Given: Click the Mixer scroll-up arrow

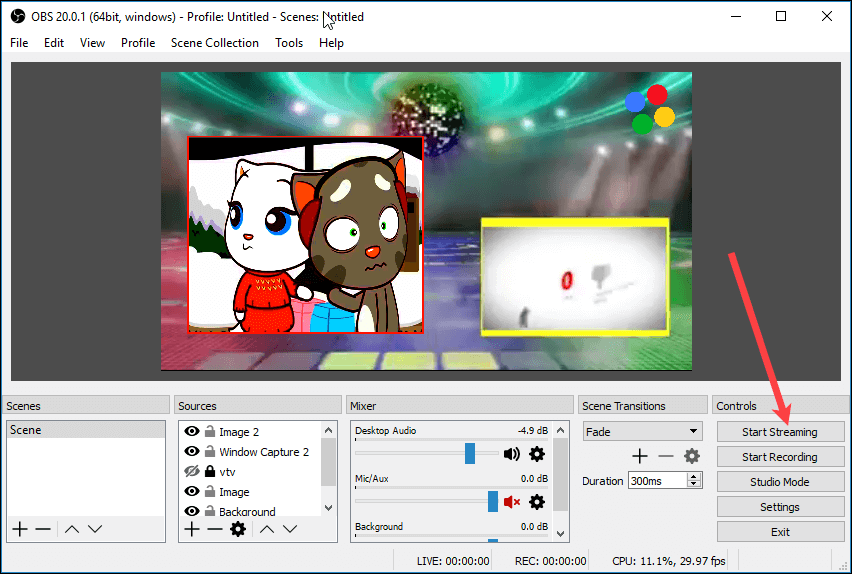Looking at the screenshot, I should click(x=561, y=430).
